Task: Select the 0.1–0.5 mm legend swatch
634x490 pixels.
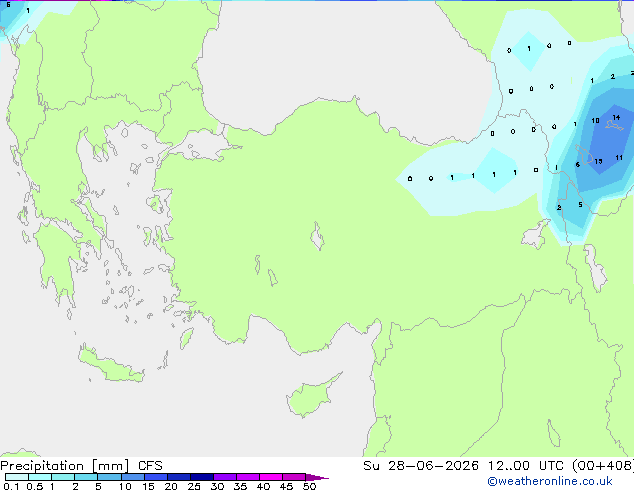Action: tap(17, 477)
